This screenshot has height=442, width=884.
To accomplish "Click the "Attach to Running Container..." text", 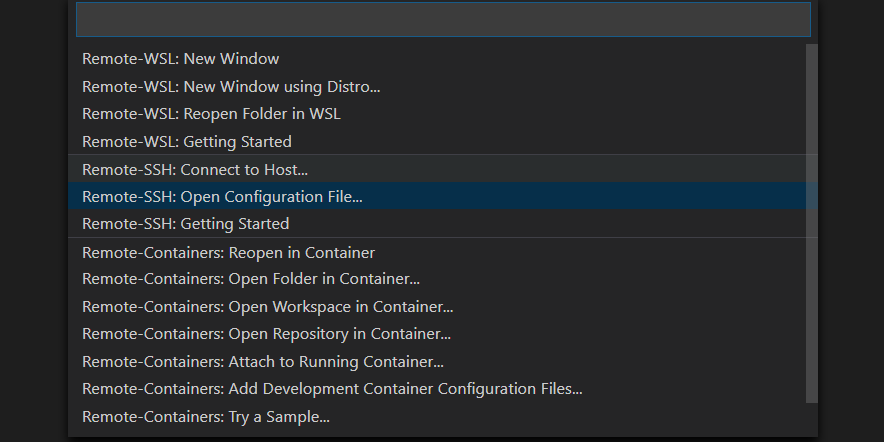I will point(336,361).
